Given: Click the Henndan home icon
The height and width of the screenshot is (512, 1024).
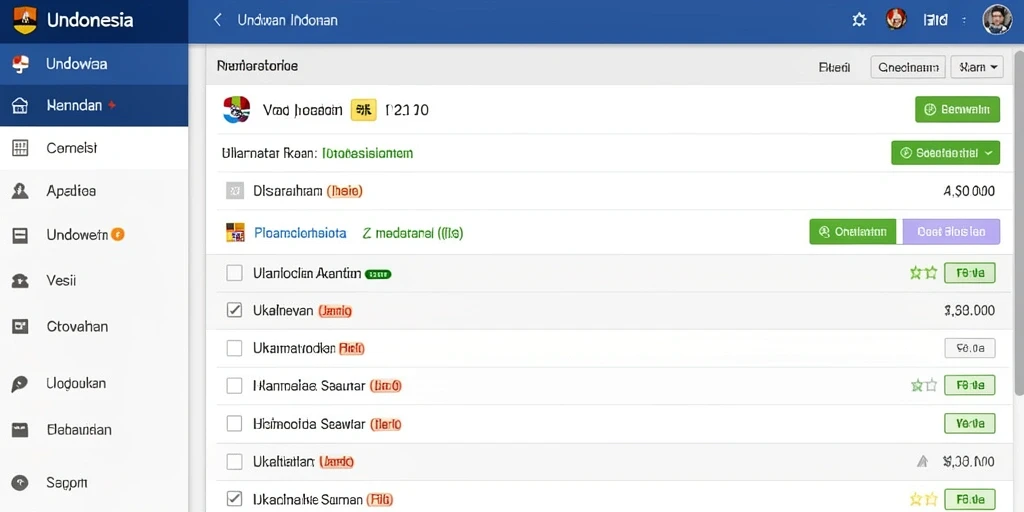Looking at the screenshot, I should pos(20,105).
